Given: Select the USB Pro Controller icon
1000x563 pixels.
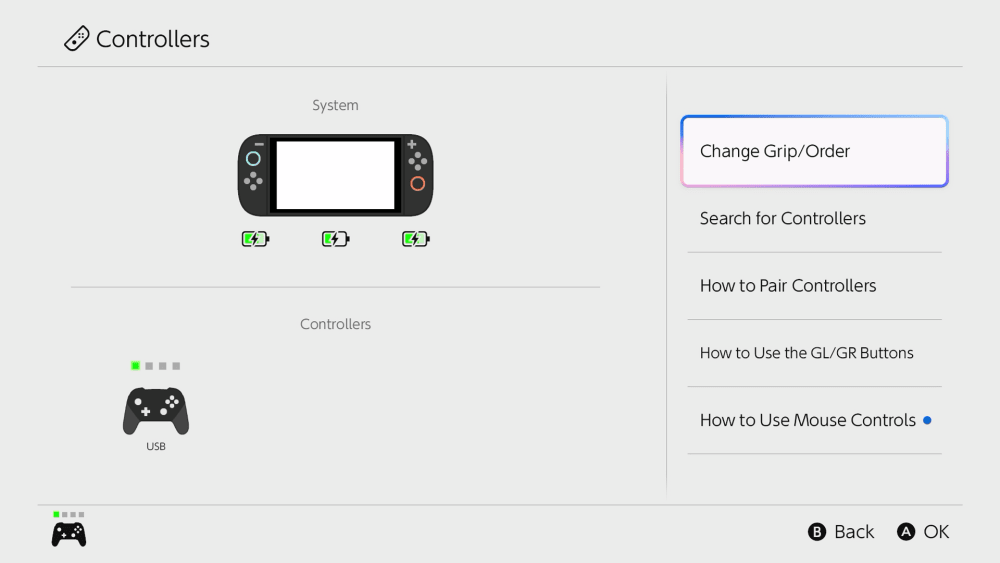Looking at the screenshot, I should click(156, 411).
